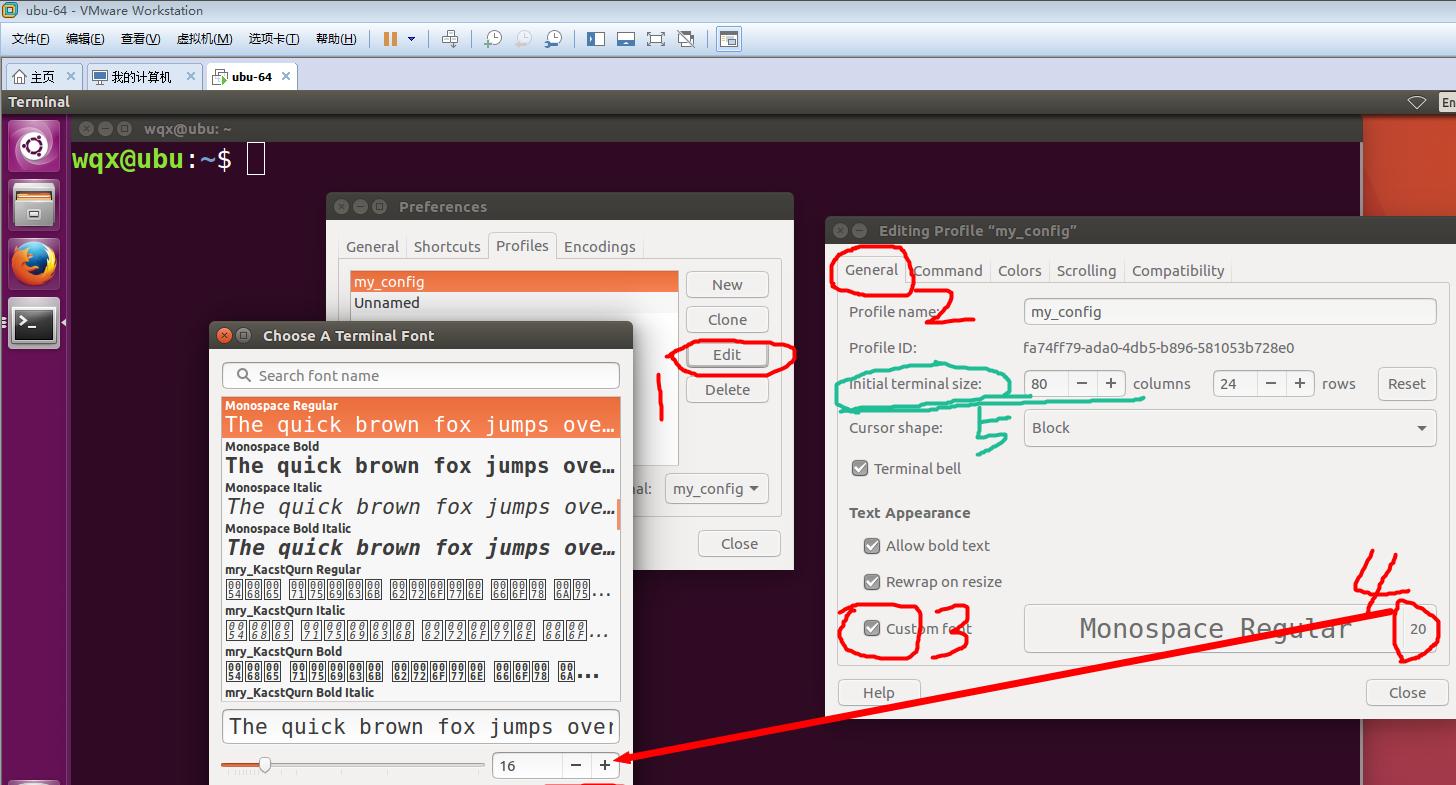The height and width of the screenshot is (785, 1456).
Task: Toggle the Terminal bell checkbox
Action: click(859, 468)
